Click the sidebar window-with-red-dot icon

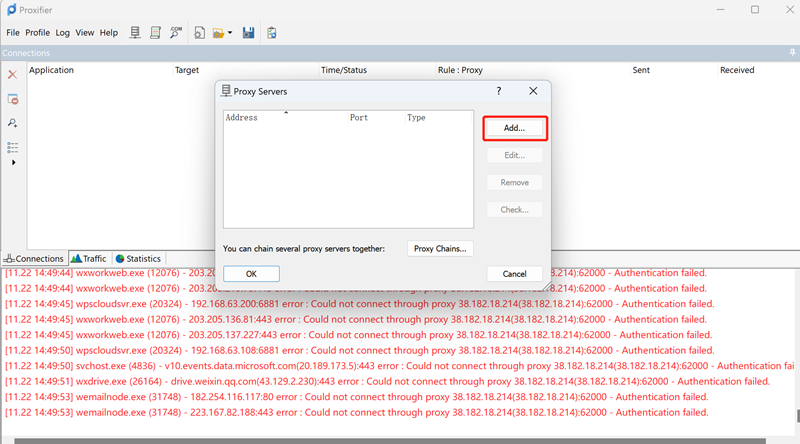(13, 100)
